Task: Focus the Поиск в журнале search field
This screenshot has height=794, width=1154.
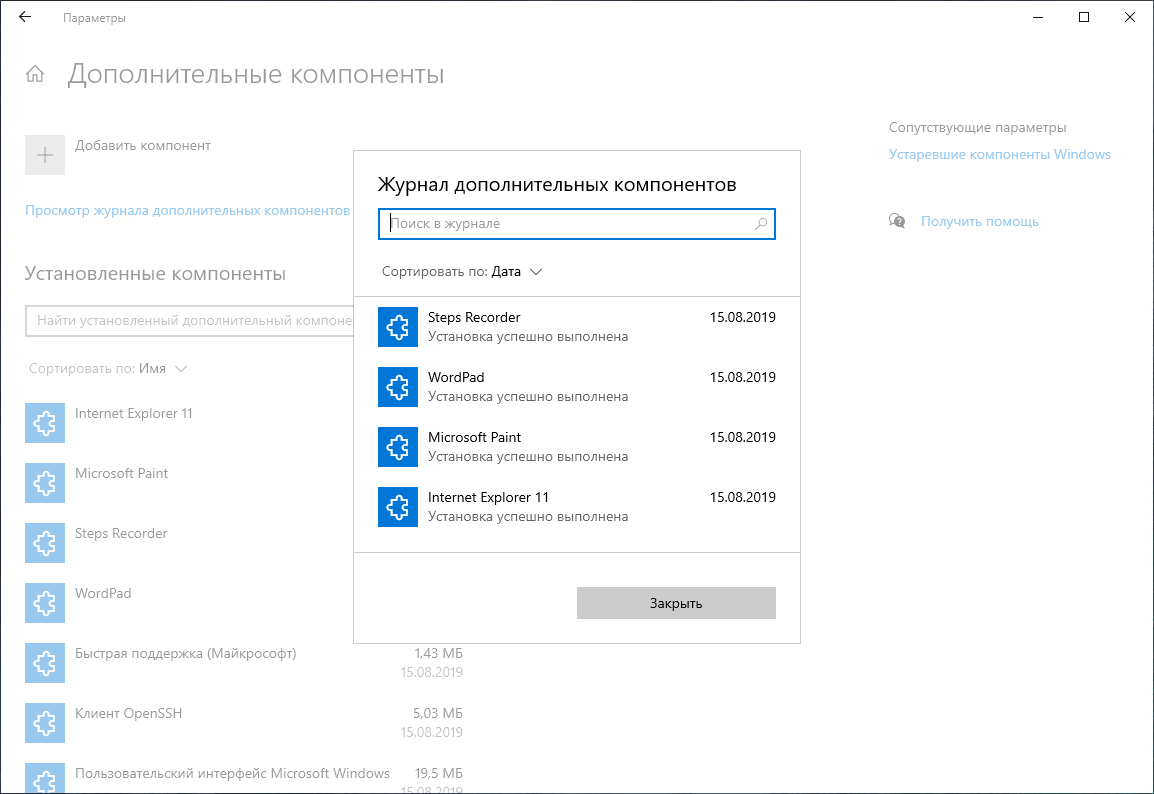Action: tap(568, 224)
